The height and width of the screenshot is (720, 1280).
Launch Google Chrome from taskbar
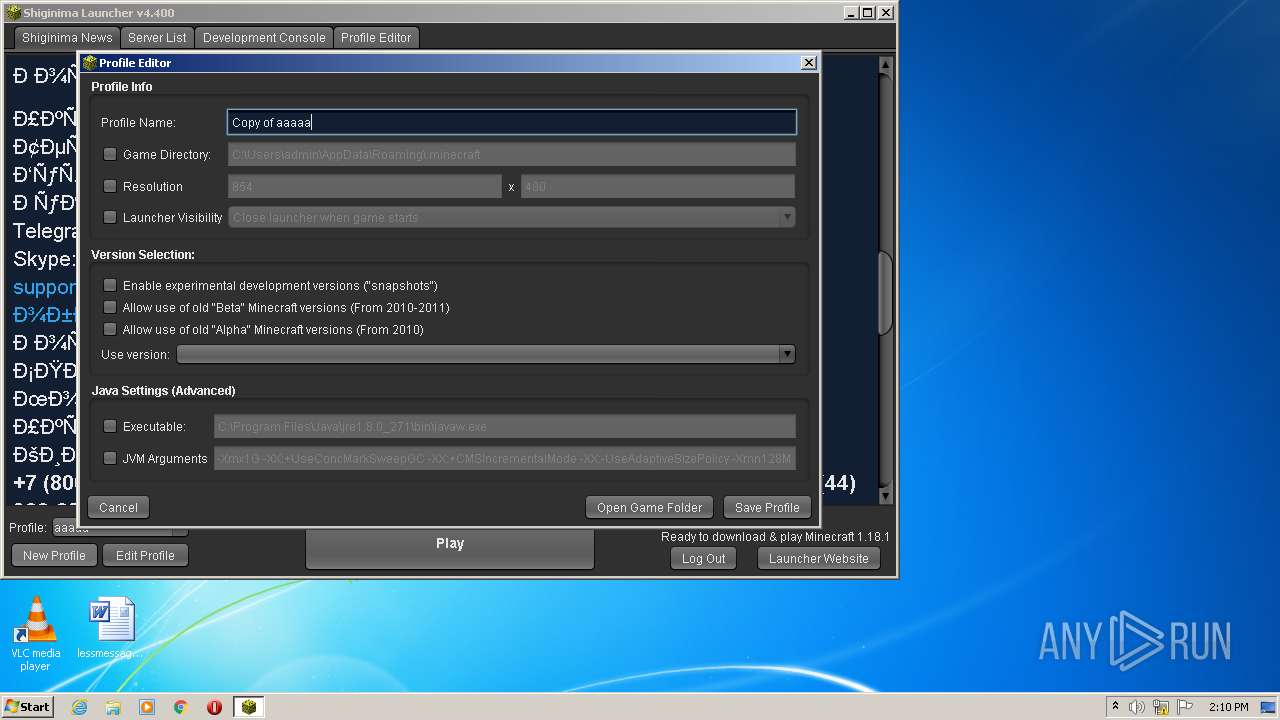(181, 707)
